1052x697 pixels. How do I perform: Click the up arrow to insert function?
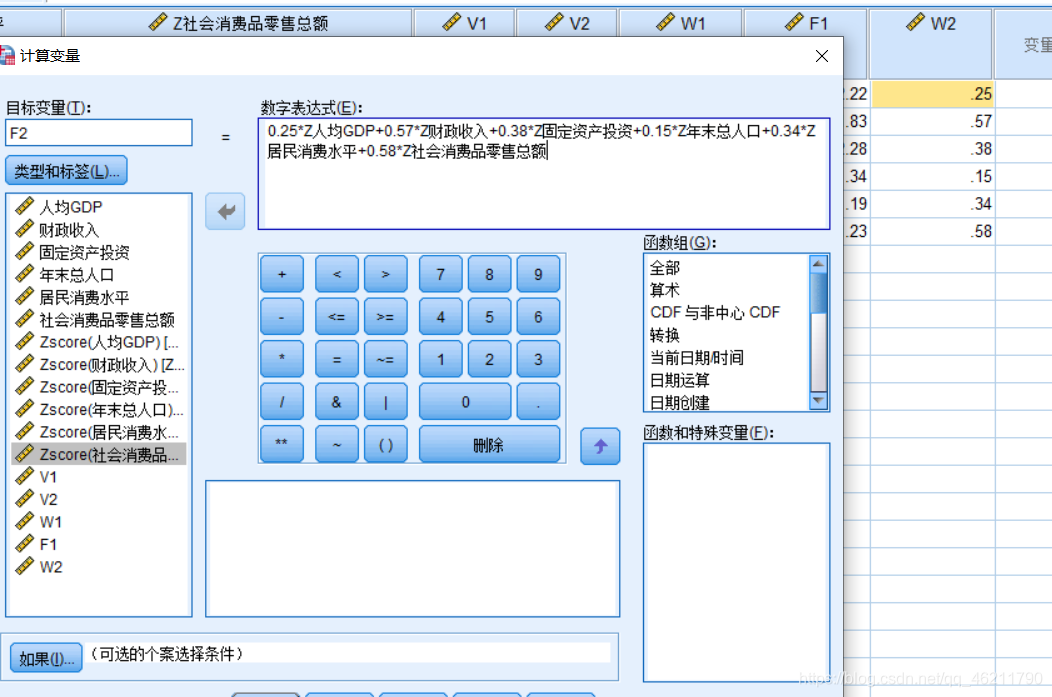600,446
